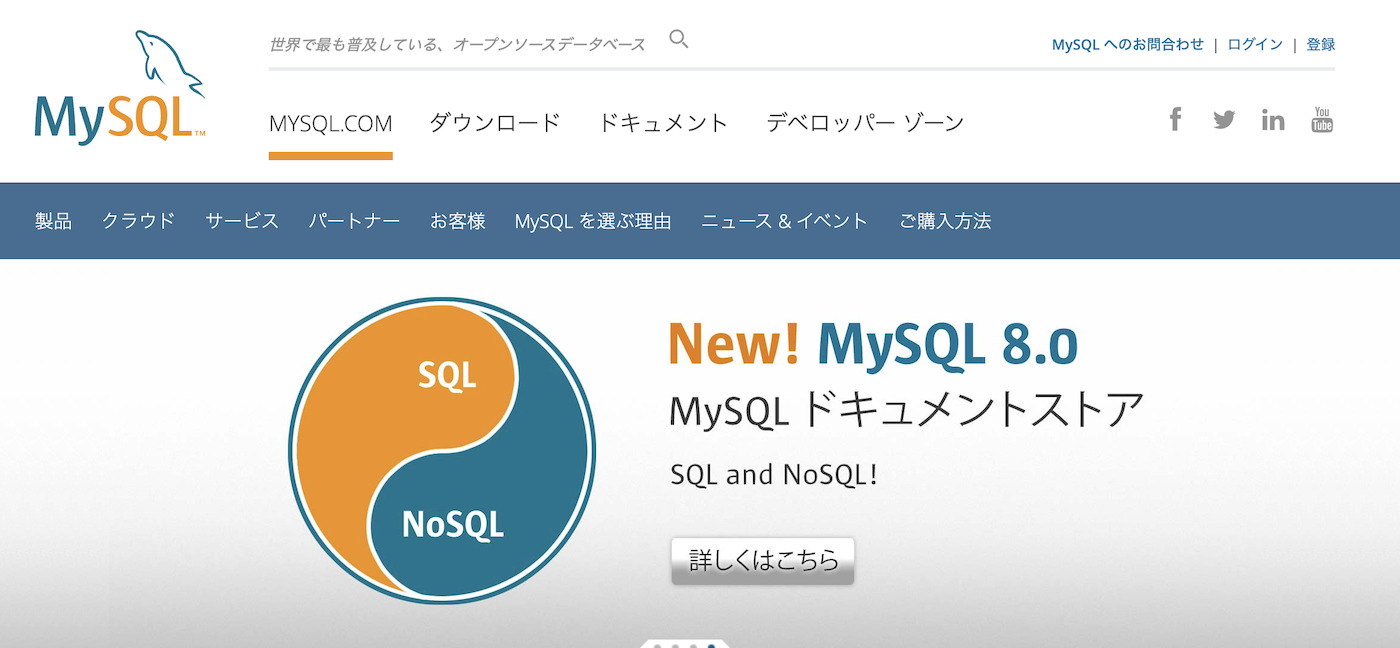Open the ご購入方法 page
The height and width of the screenshot is (648, 1400).
(945, 220)
